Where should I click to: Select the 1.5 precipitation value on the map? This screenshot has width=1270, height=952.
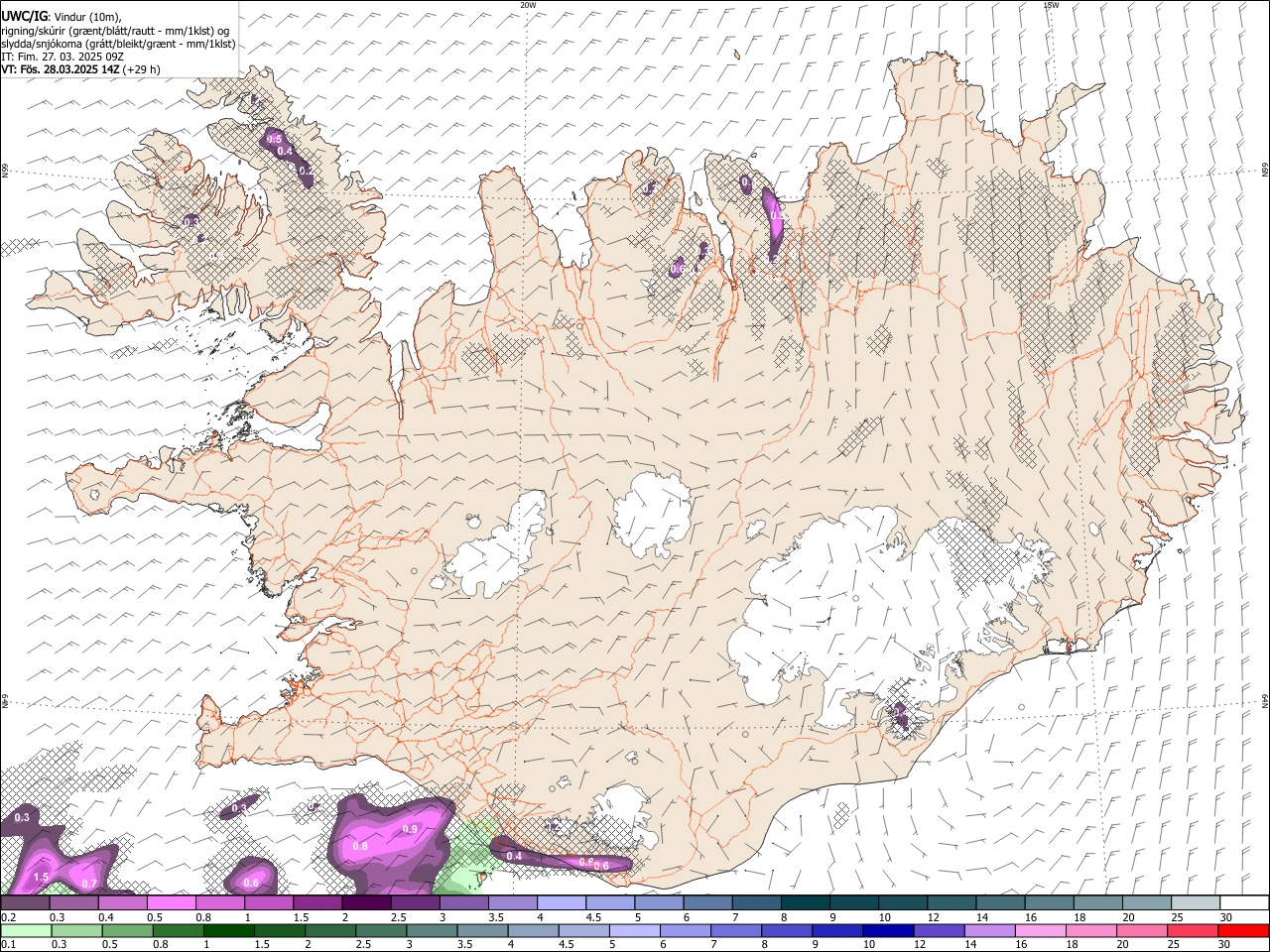[x=41, y=878]
